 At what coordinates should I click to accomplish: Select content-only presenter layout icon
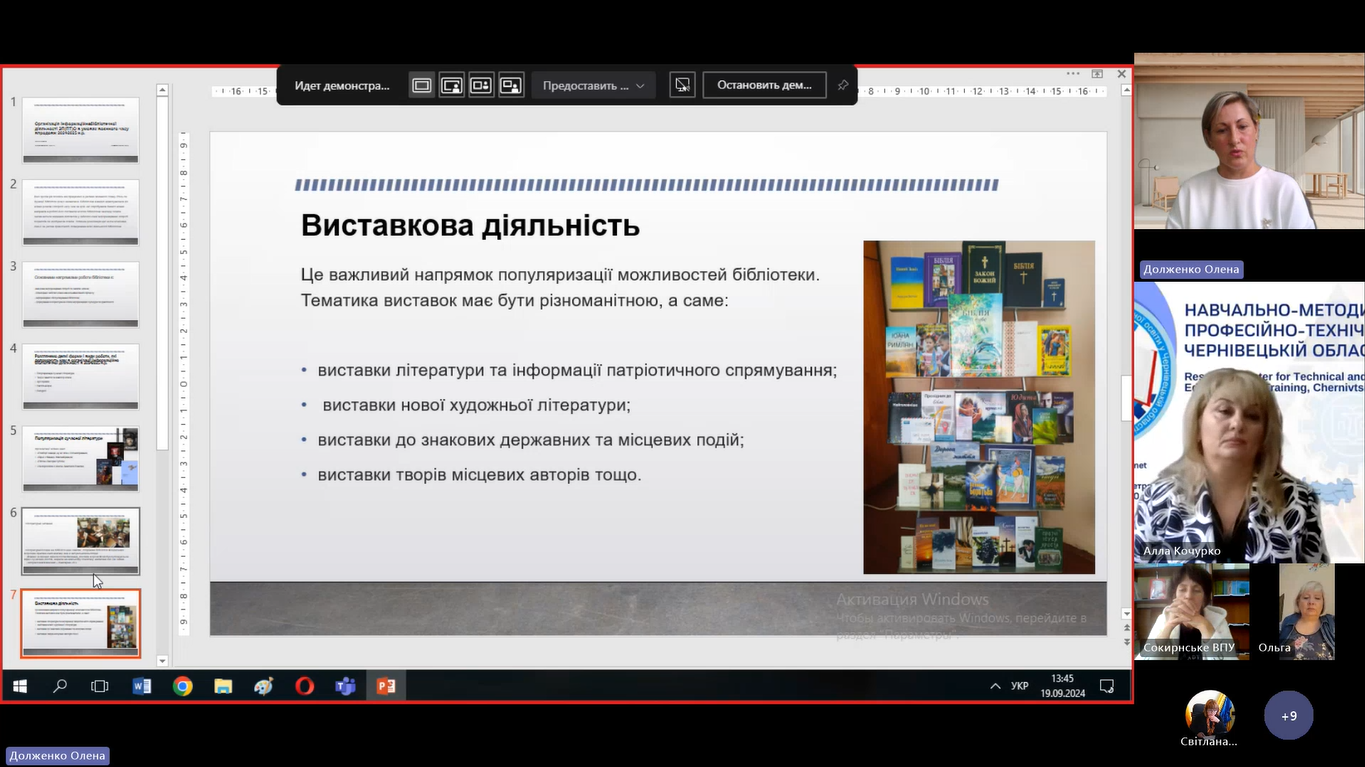tap(422, 86)
